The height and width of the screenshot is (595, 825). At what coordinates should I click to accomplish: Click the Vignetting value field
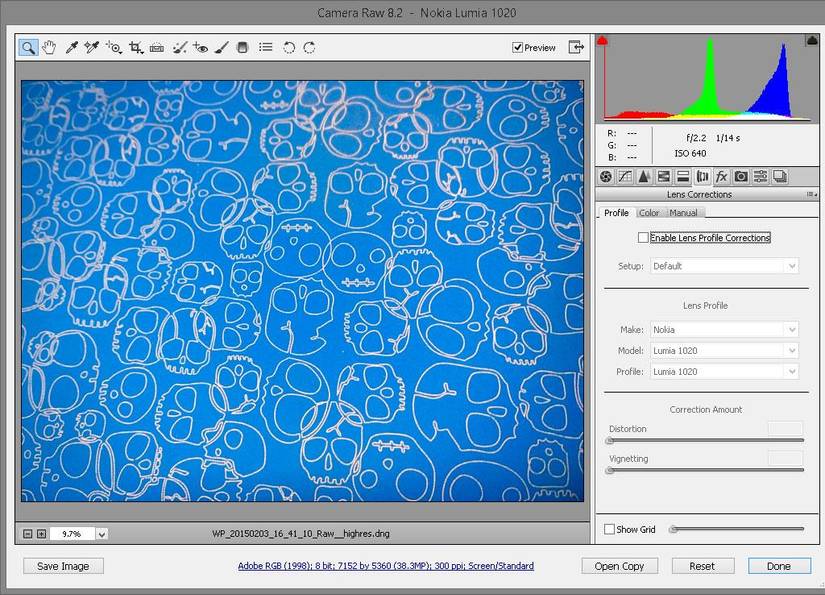click(785, 458)
